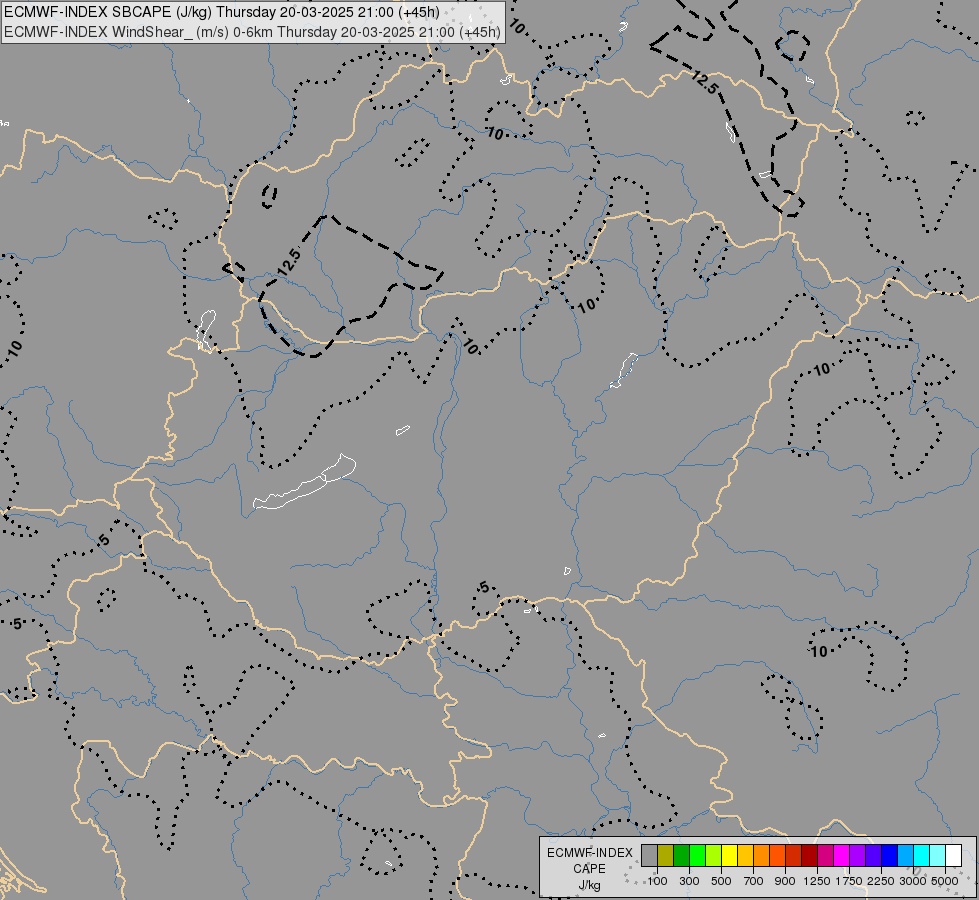The height and width of the screenshot is (900, 979).
Task: Click the gray swatch in the CAPE legend
Action: pyautogui.click(x=649, y=856)
